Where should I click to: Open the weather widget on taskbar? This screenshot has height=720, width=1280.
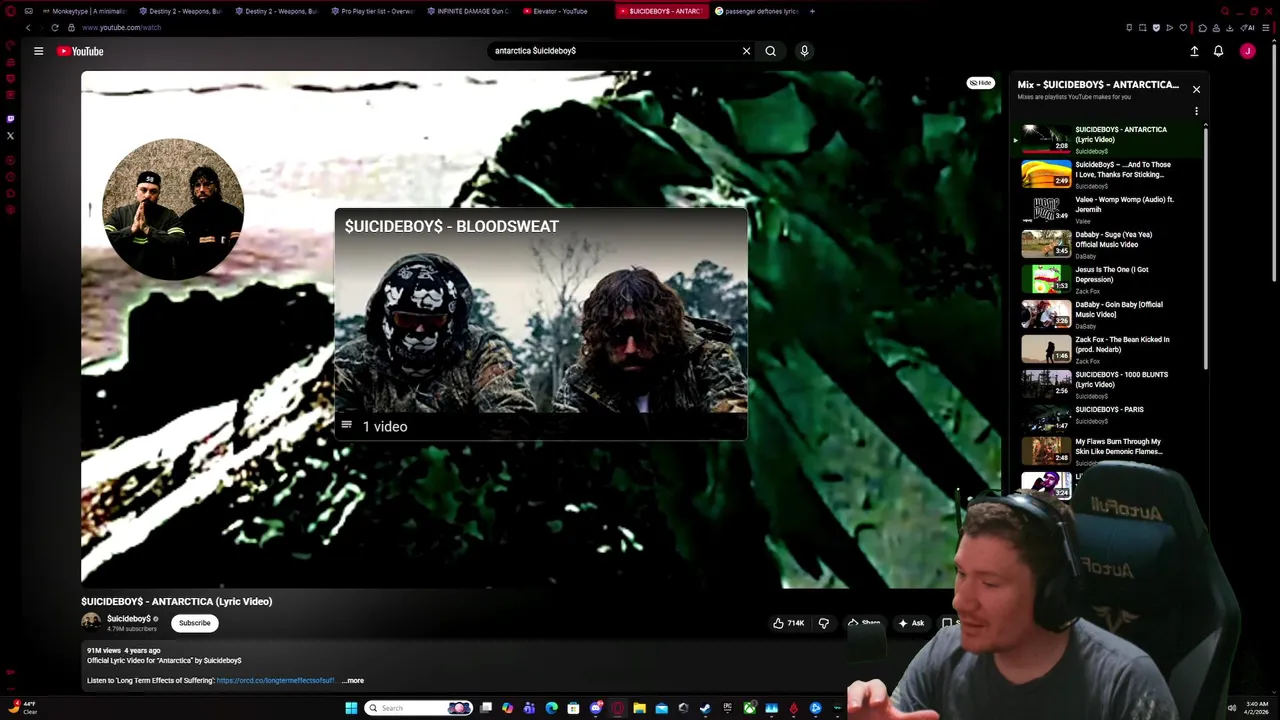pos(23,708)
